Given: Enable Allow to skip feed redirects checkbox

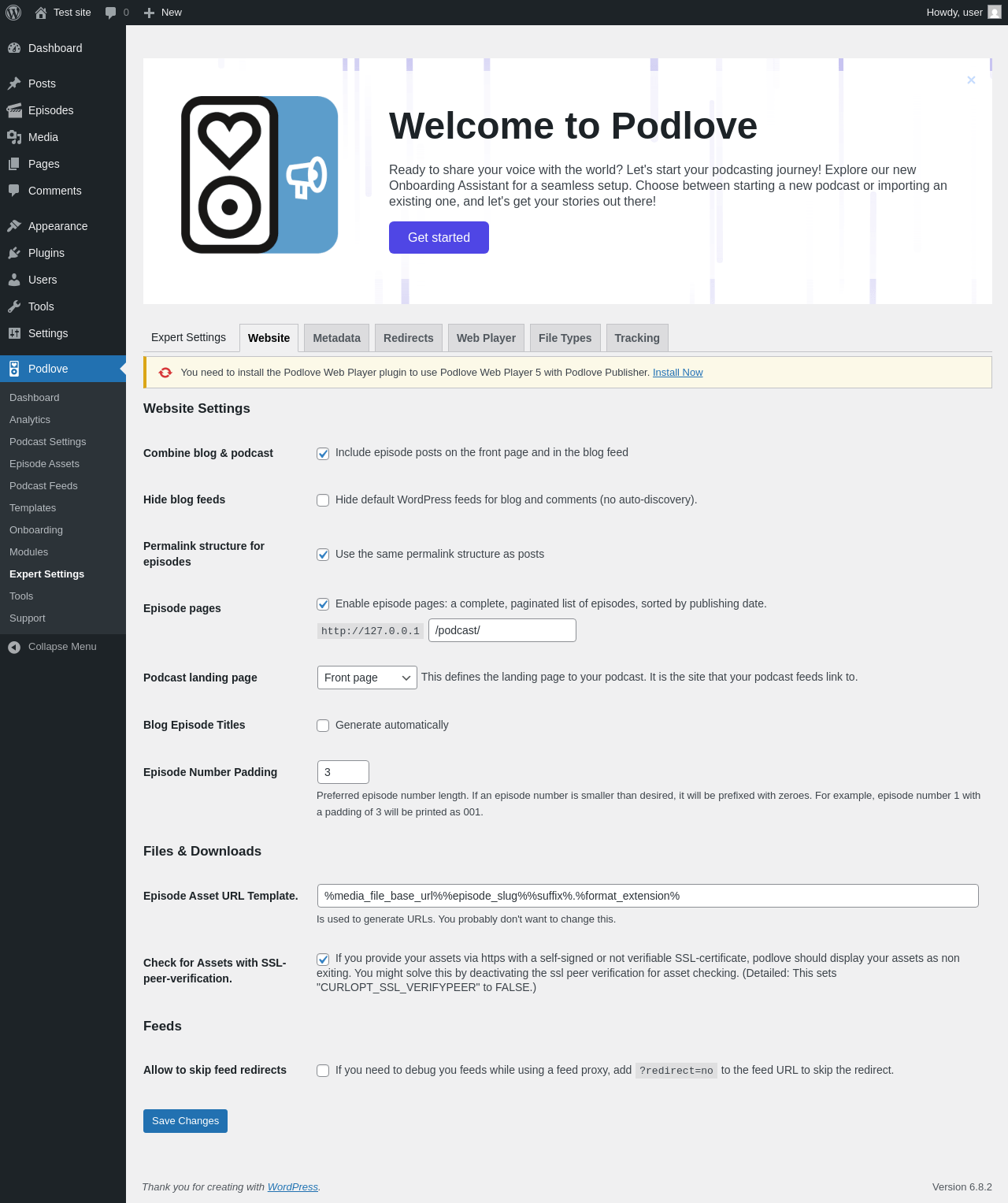Looking at the screenshot, I should coord(323,1071).
